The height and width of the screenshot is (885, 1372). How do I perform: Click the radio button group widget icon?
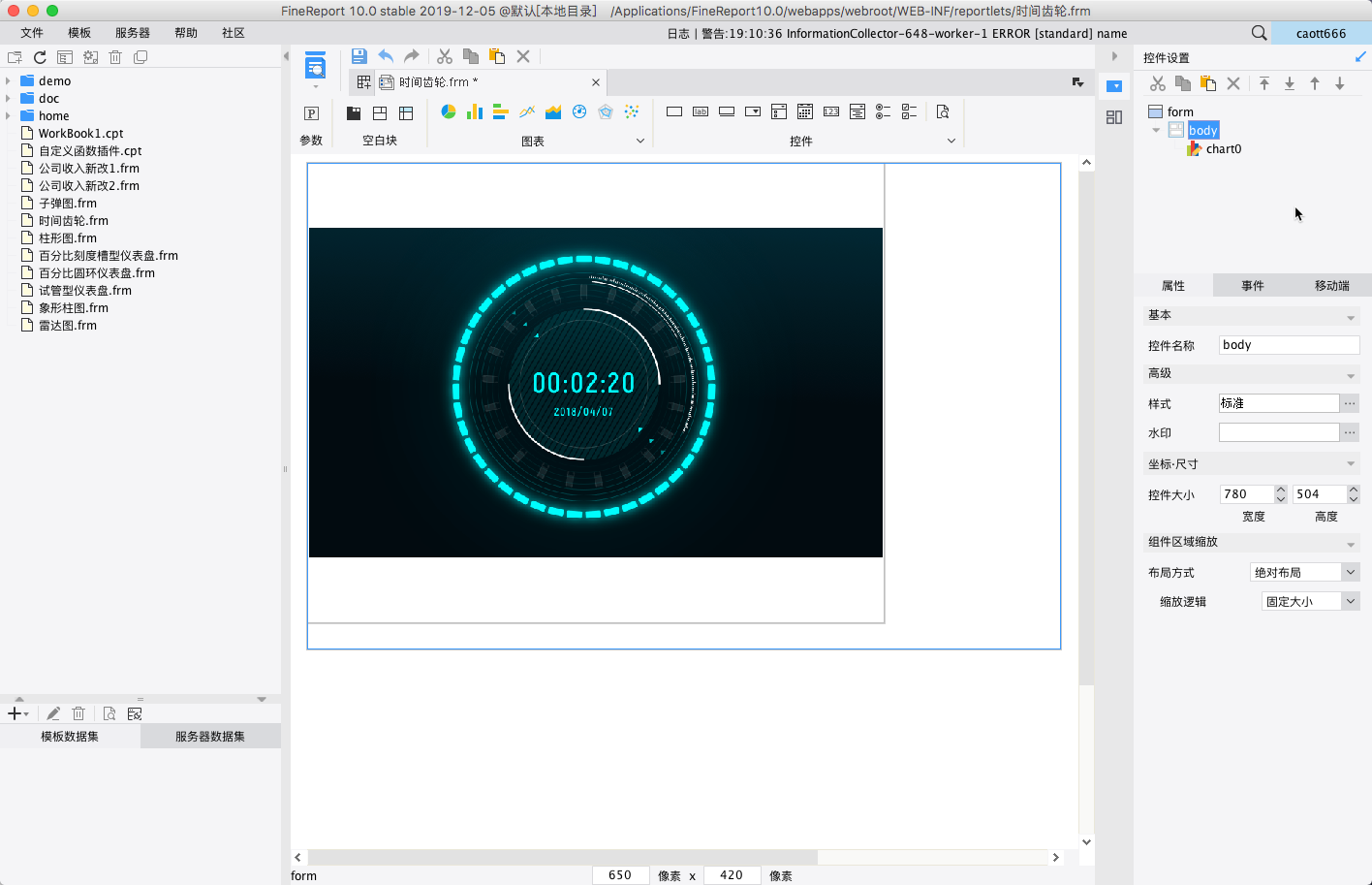pos(883,112)
